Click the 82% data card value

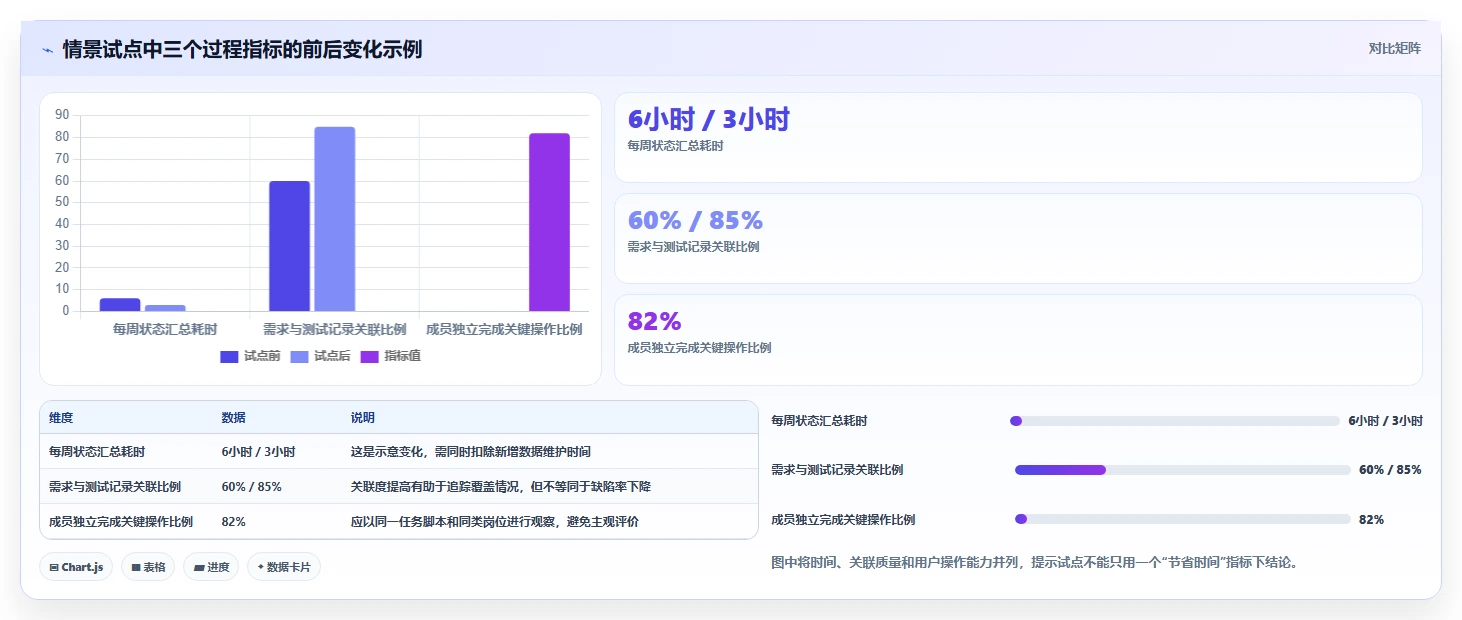coord(654,321)
